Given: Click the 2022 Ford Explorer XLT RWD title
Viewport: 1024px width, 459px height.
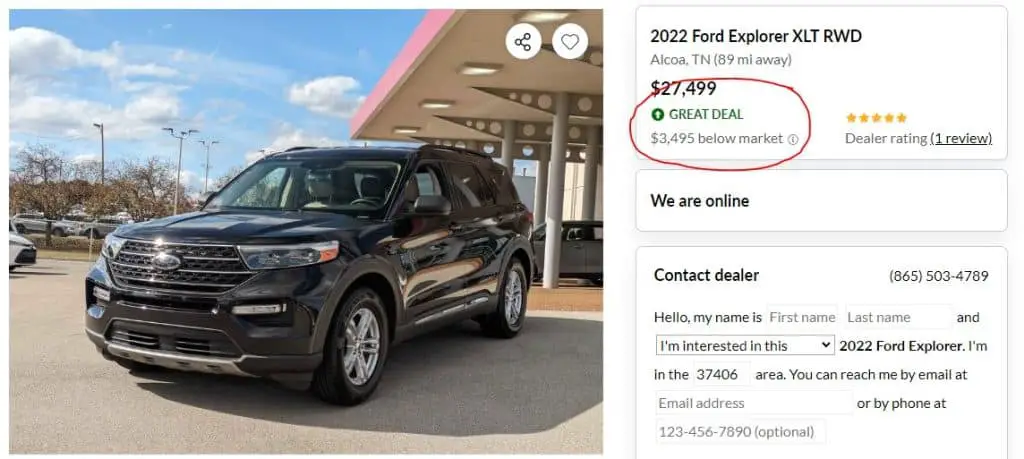Looking at the screenshot, I should [x=755, y=37].
